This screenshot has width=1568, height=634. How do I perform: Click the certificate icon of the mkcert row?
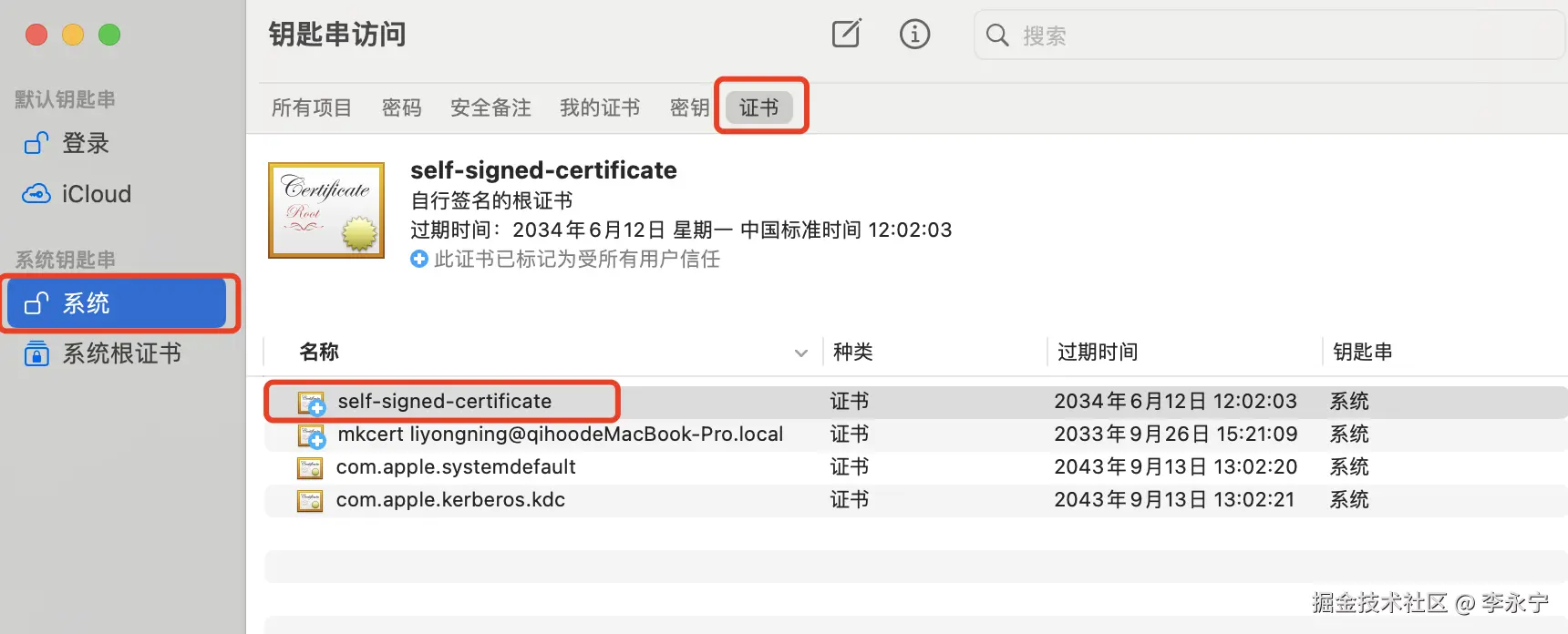311,435
